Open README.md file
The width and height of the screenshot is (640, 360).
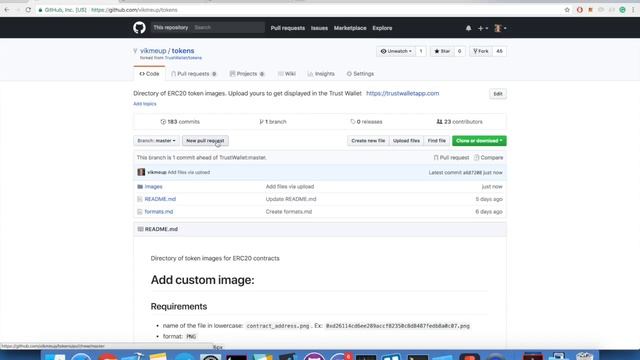click(160, 199)
